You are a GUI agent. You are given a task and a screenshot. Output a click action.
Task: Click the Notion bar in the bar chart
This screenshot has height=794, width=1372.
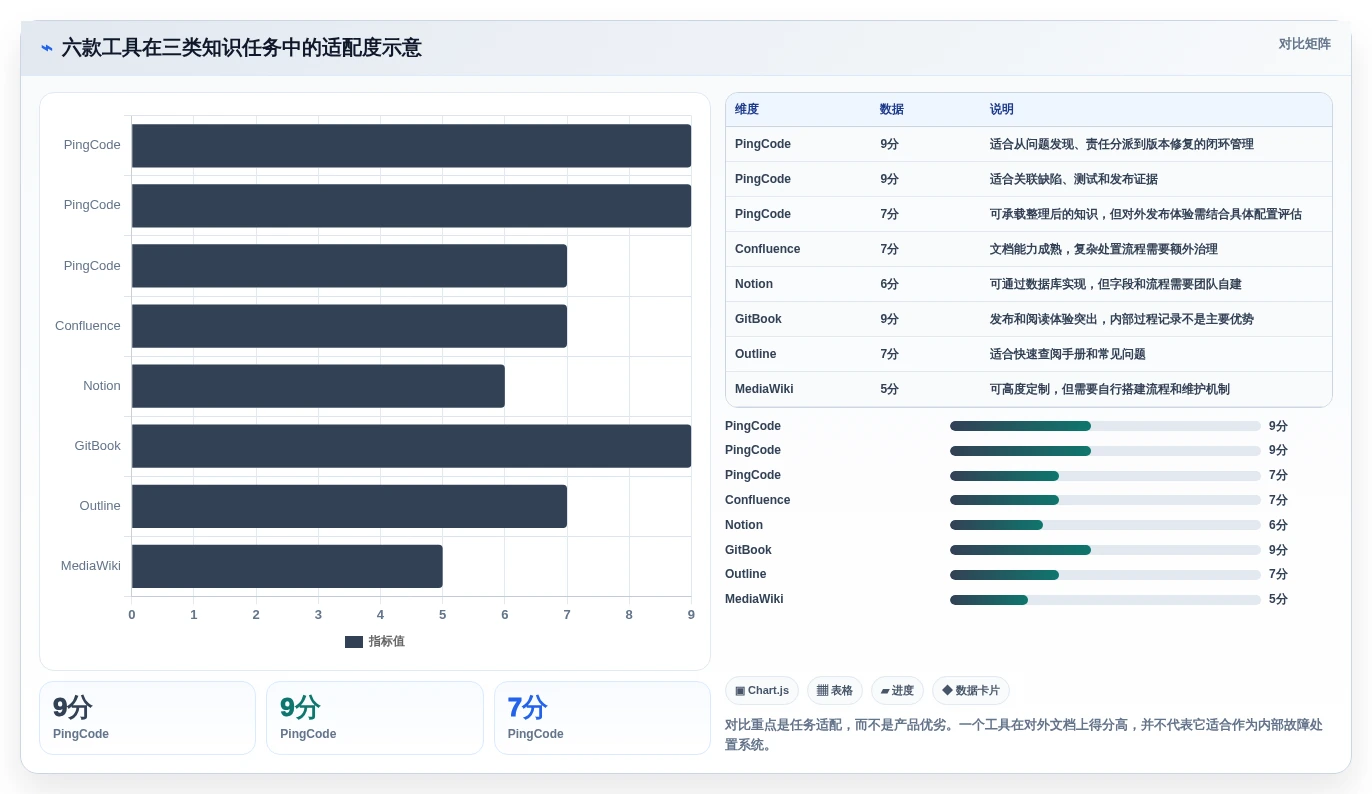tap(318, 386)
